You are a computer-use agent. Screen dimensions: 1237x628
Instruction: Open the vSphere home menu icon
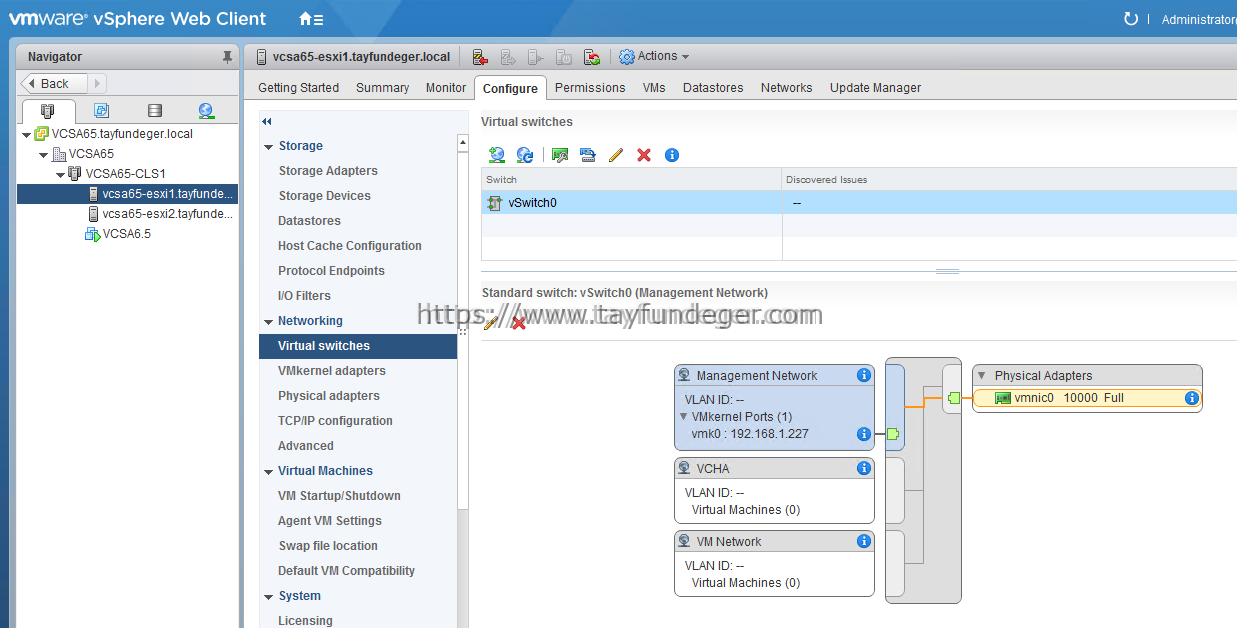click(x=311, y=19)
